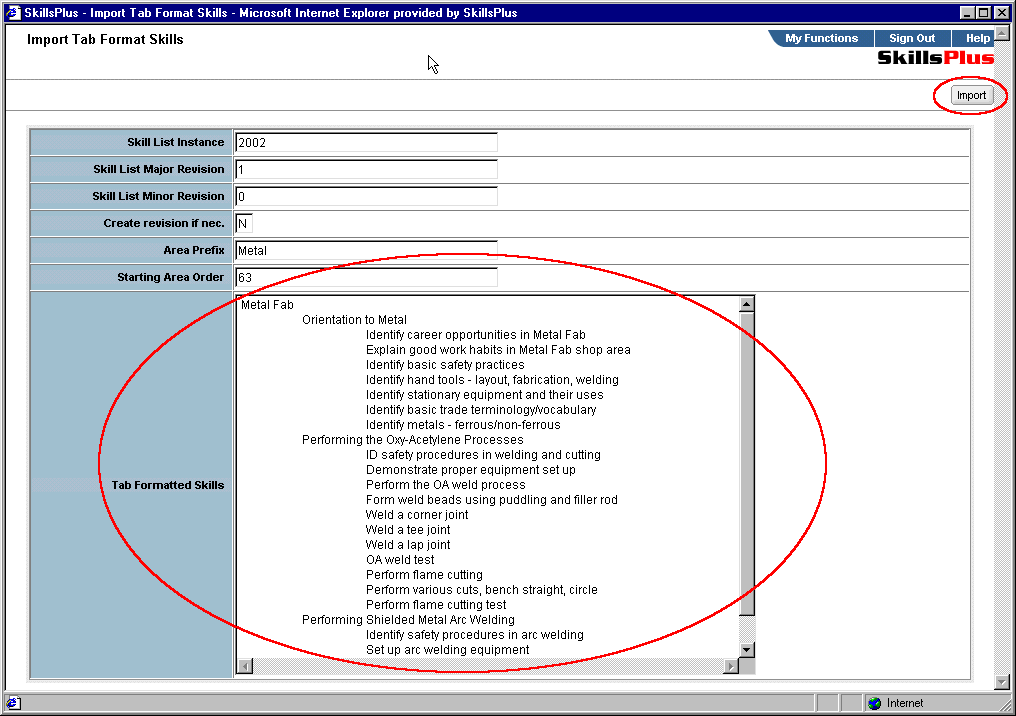Click the Sign Out tab

[x=912, y=38]
